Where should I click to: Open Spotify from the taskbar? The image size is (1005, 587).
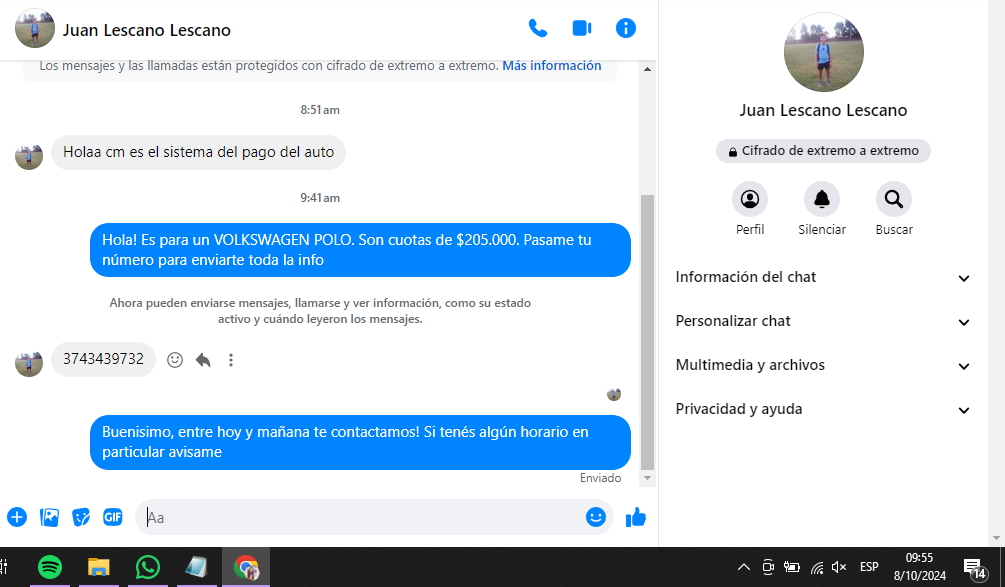[x=50, y=567]
